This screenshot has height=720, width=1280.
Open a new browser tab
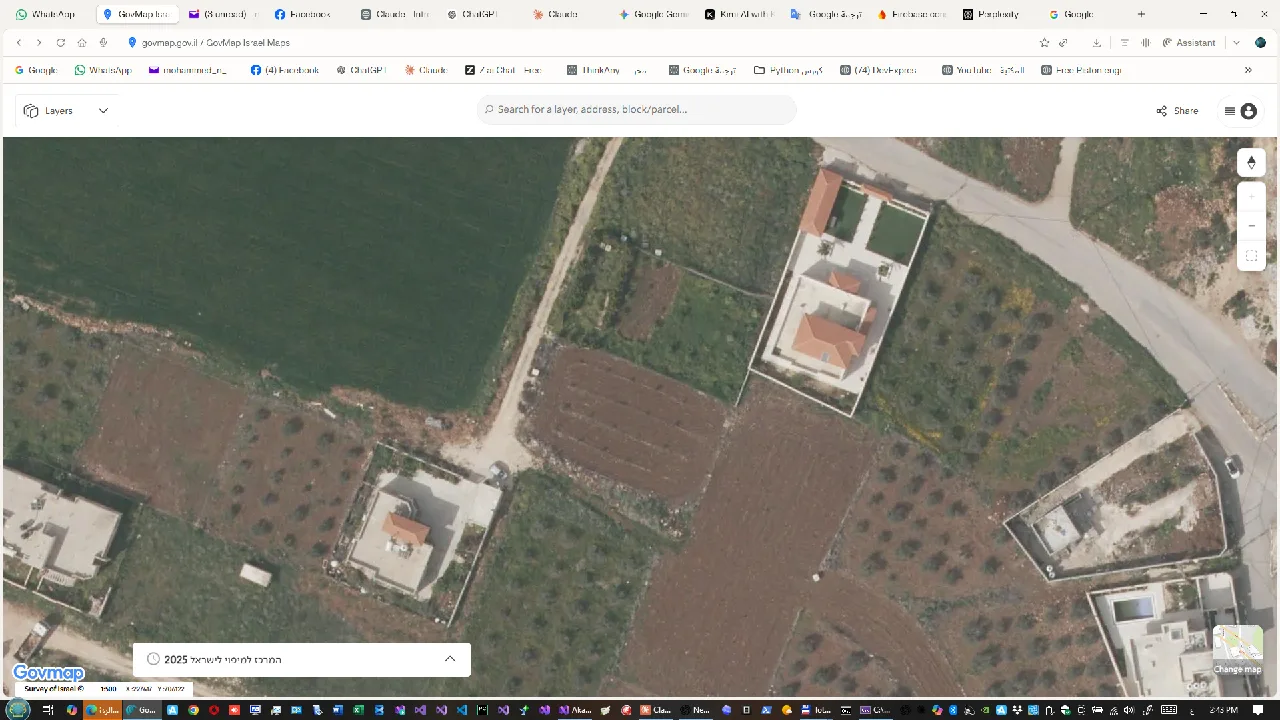[1142, 14]
